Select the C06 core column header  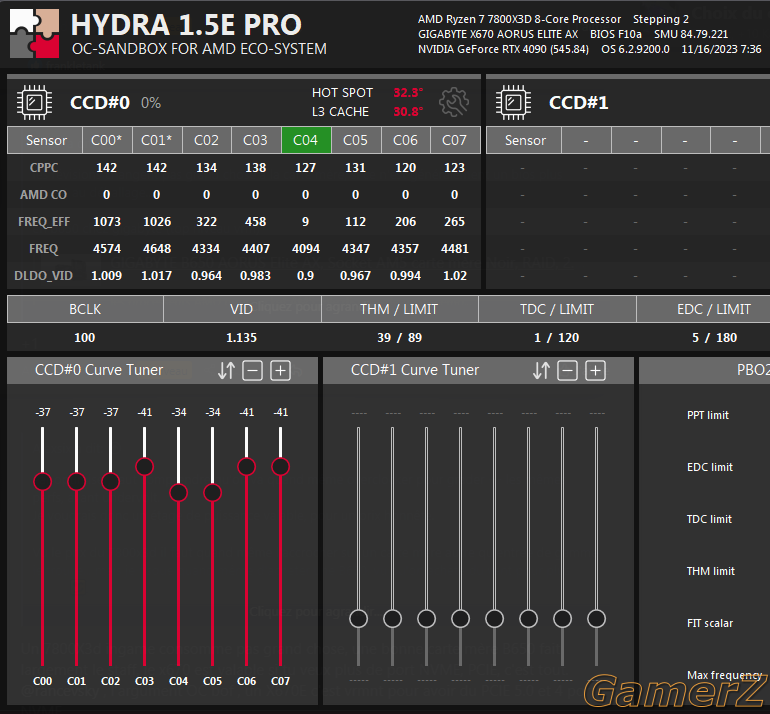pyautogui.click(x=405, y=140)
